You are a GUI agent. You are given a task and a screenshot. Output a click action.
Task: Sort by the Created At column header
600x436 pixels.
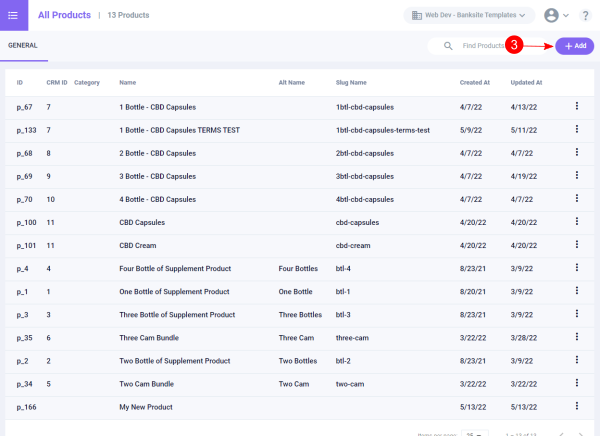pyautogui.click(x=474, y=82)
